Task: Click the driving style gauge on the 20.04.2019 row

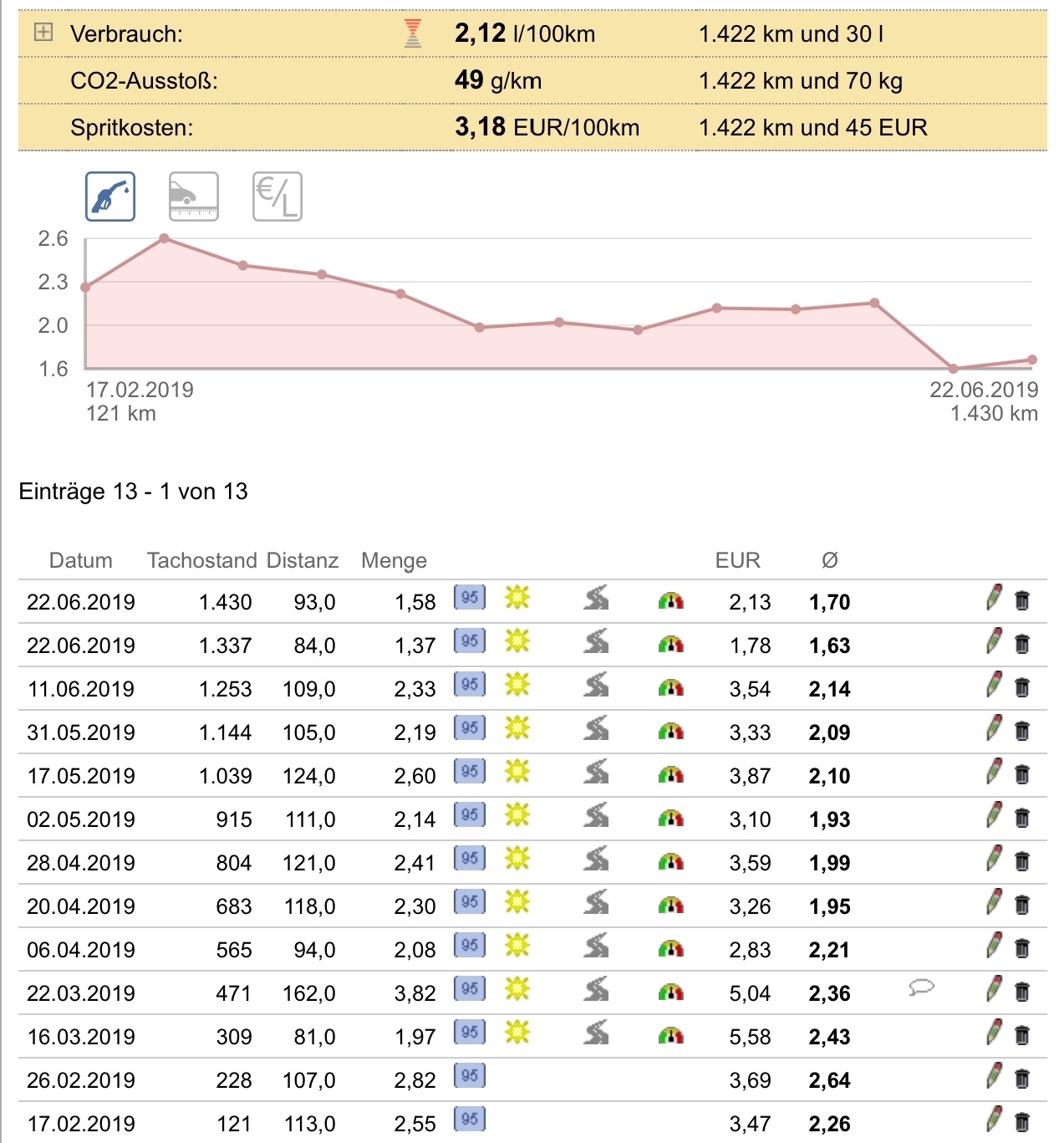Action: [x=671, y=905]
